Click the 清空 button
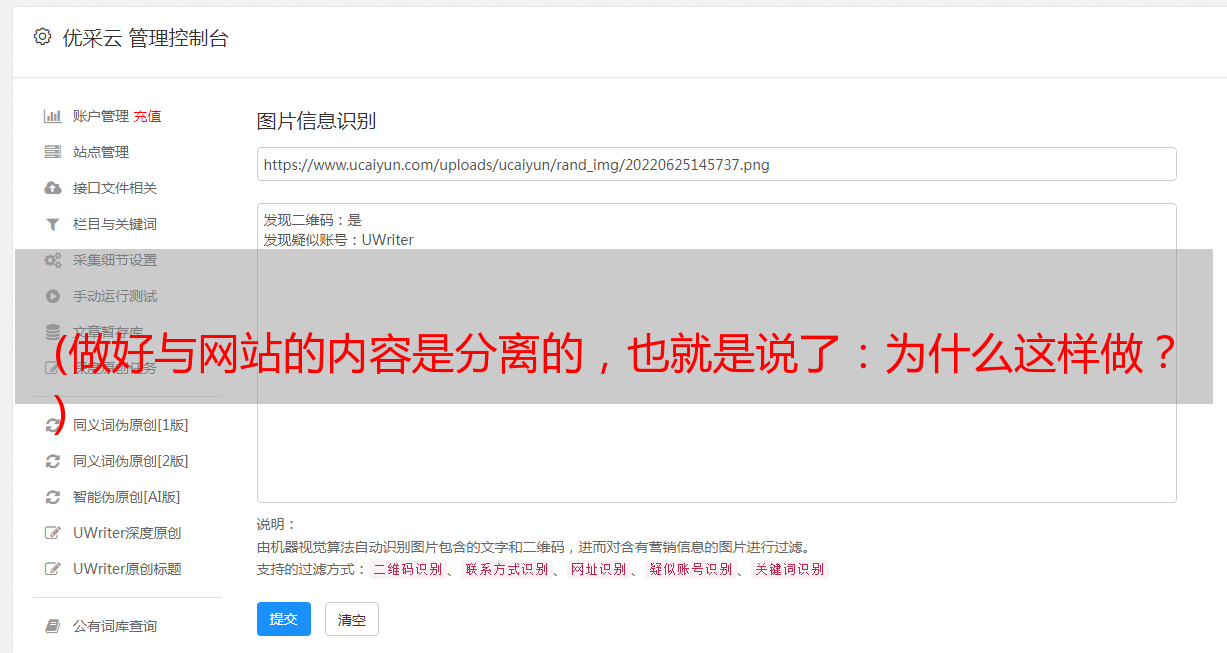This screenshot has height=653, width=1227. [x=352, y=619]
